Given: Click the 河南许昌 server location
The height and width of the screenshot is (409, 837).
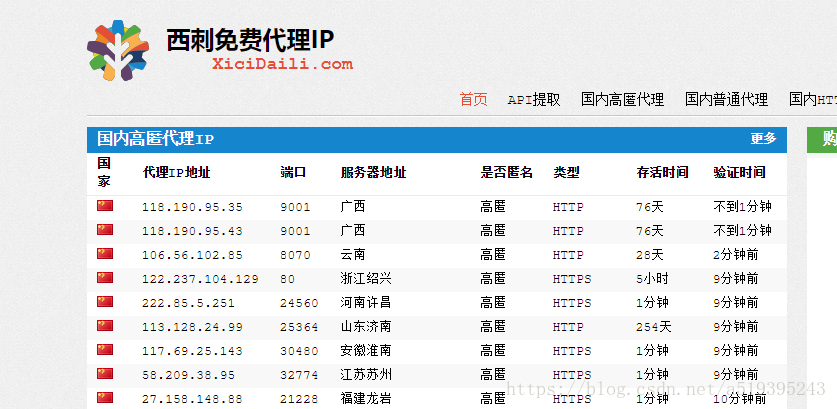Looking at the screenshot, I should tap(366, 302).
